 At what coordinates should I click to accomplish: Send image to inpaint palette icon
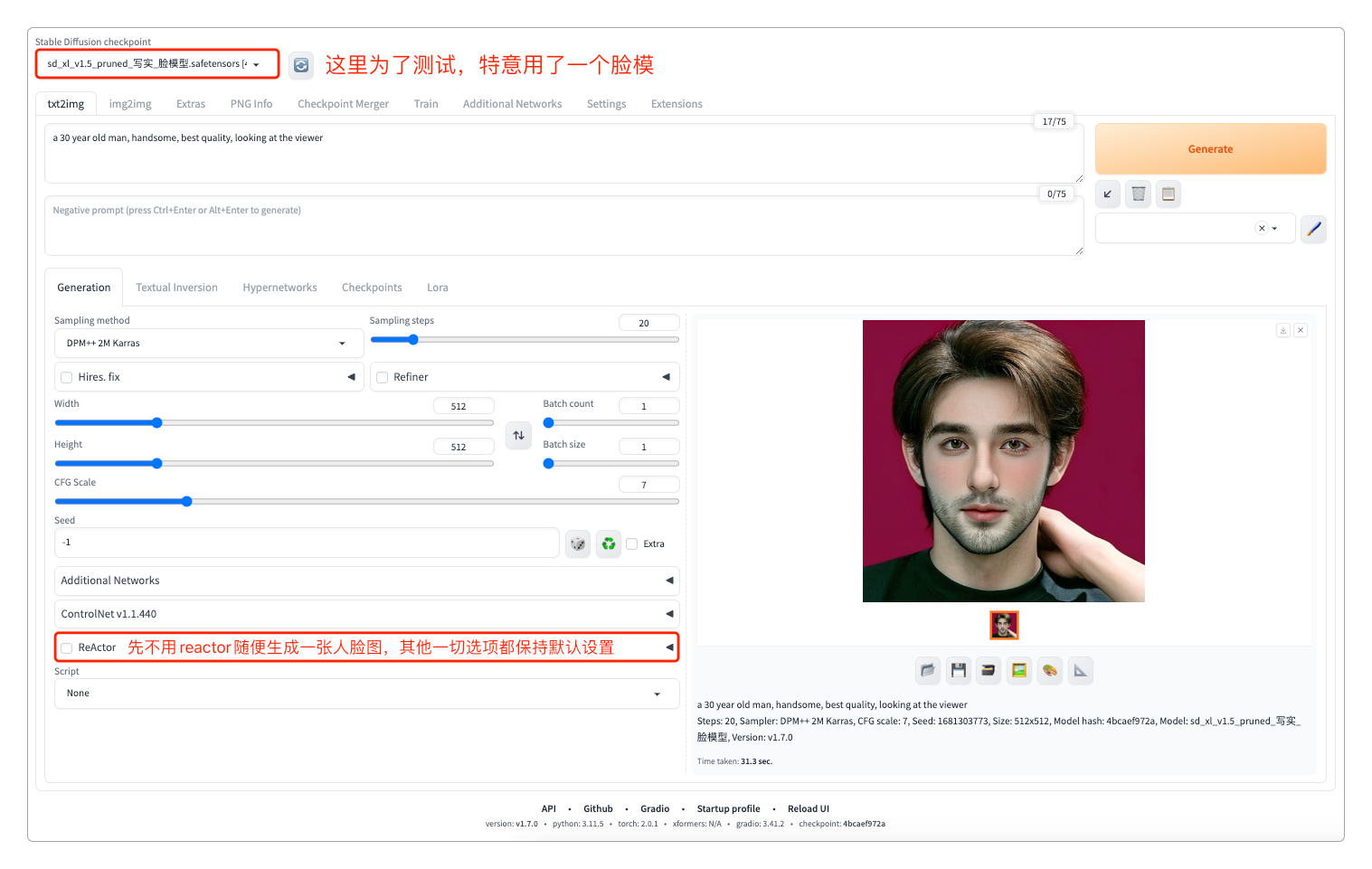pyautogui.click(x=1050, y=670)
